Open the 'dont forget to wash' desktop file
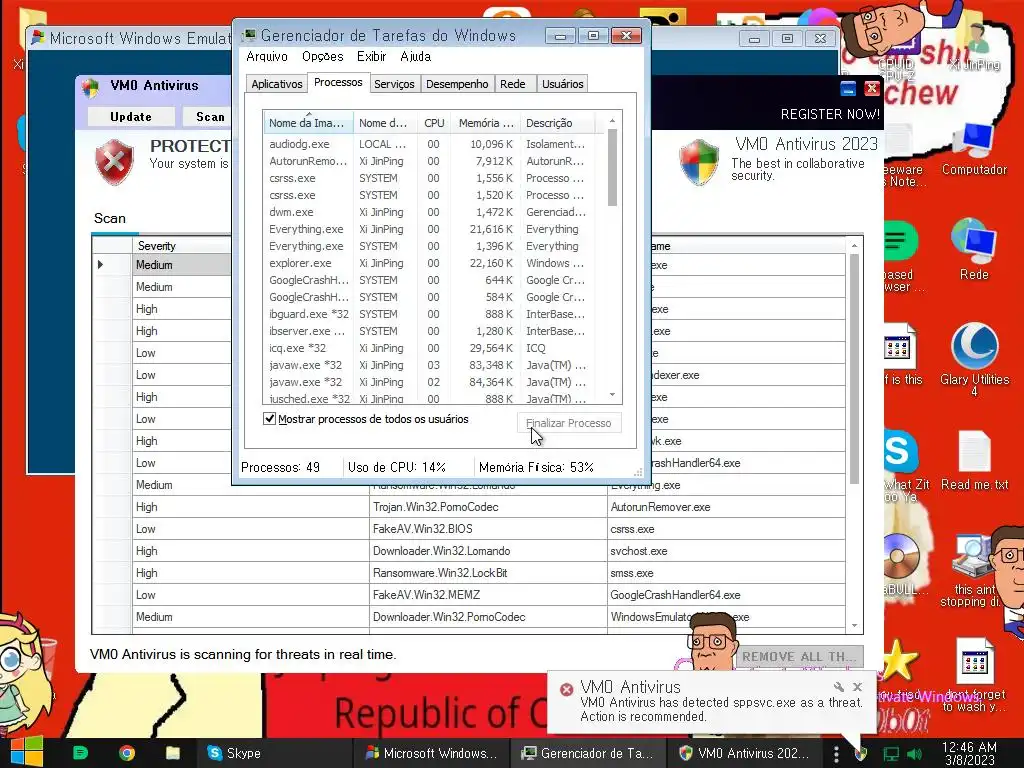Screen dimensions: 1024x768 (974, 675)
